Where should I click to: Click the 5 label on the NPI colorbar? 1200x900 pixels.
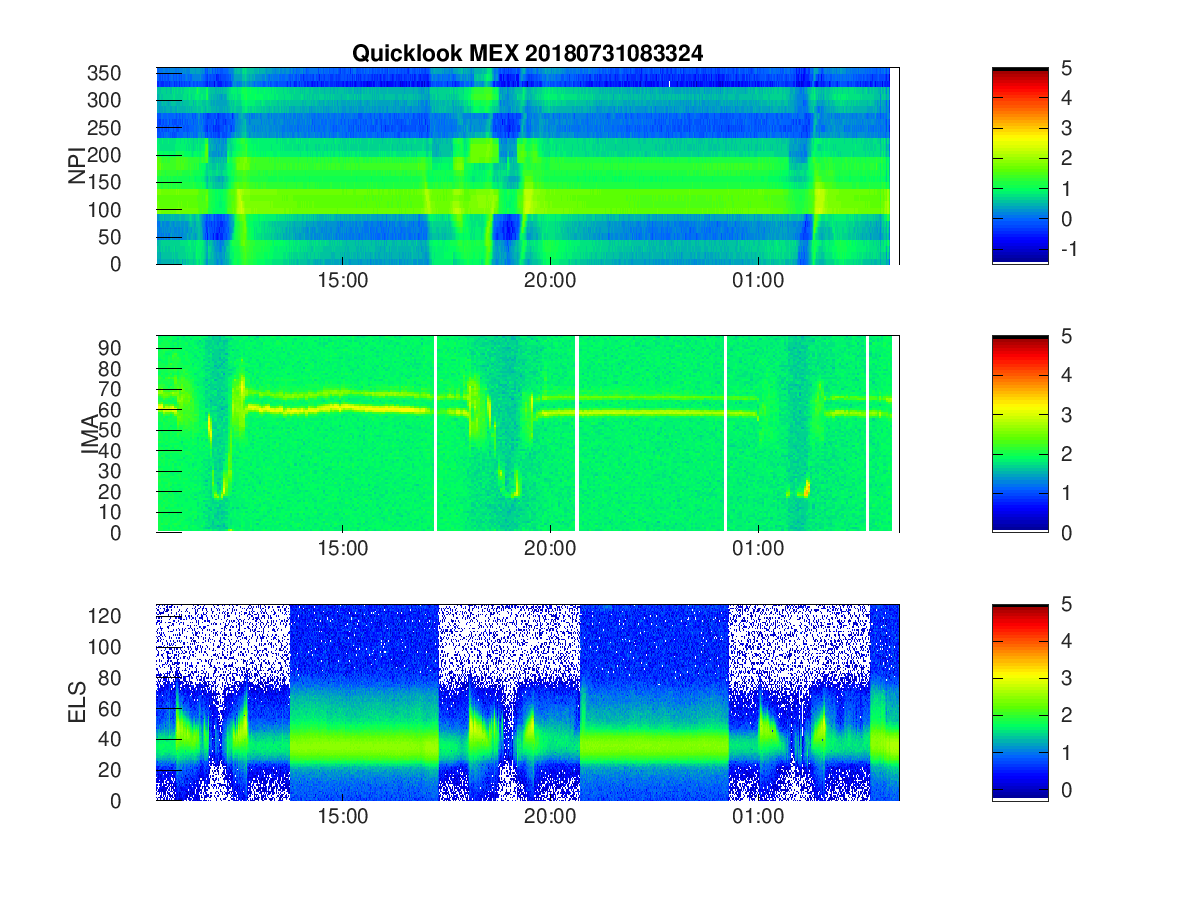tap(1066, 68)
